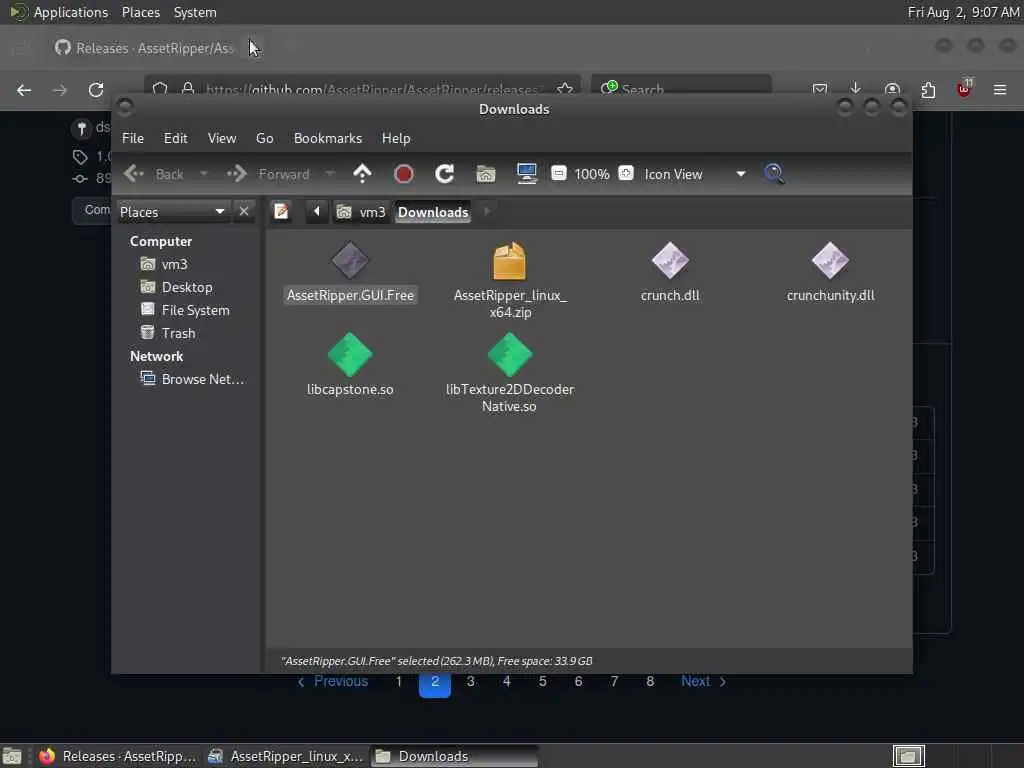Reload the Downloads folder view
Image resolution: width=1024 pixels, height=768 pixels.
point(445,174)
